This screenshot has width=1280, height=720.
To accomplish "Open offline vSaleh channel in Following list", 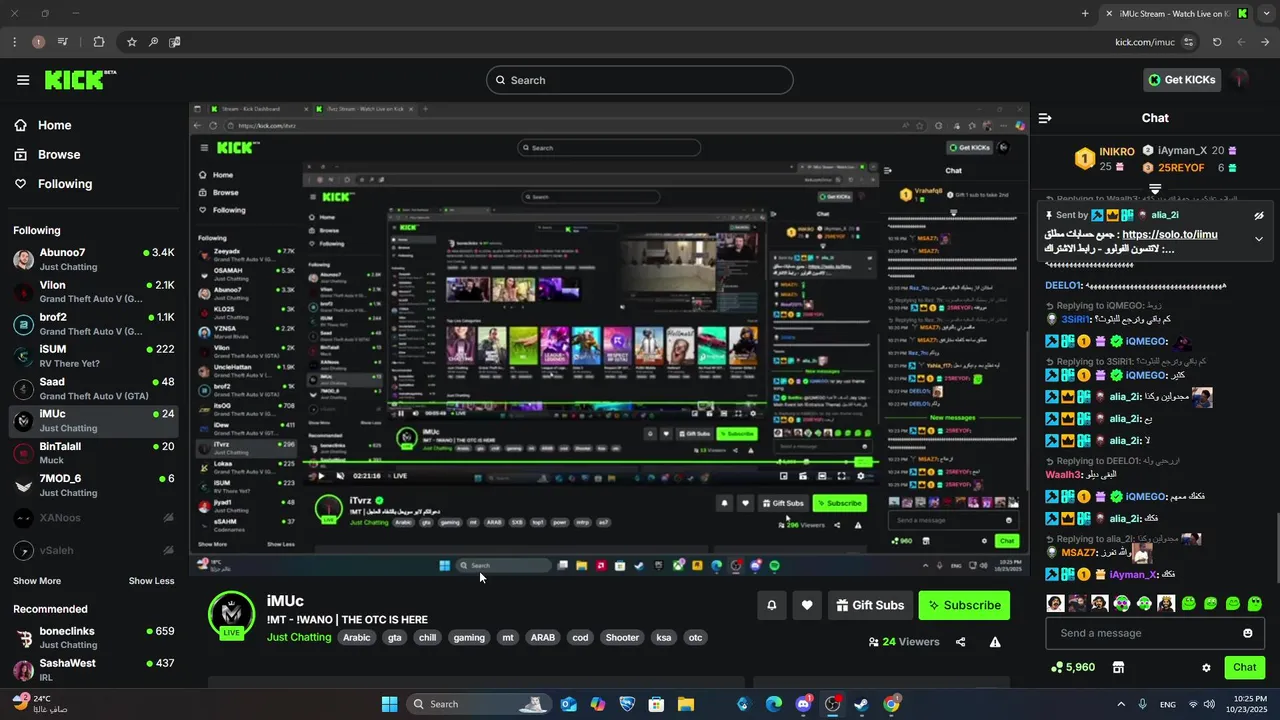I will 94,550.
